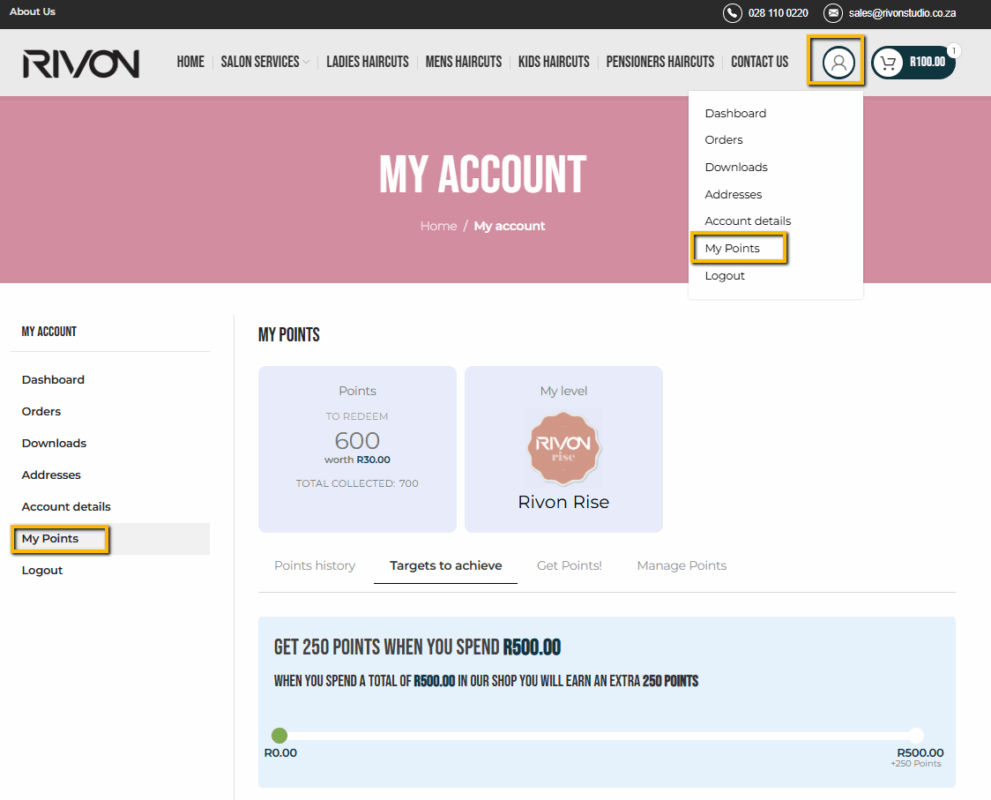Open the shopping cart icon
The height and width of the screenshot is (800, 991).
tap(888, 63)
